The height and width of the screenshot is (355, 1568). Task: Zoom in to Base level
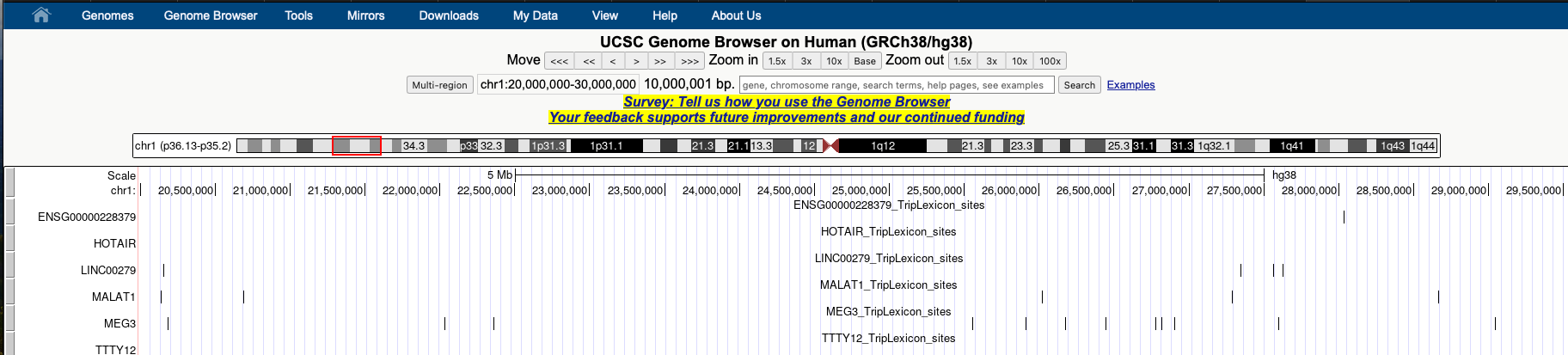pyautogui.click(x=865, y=61)
